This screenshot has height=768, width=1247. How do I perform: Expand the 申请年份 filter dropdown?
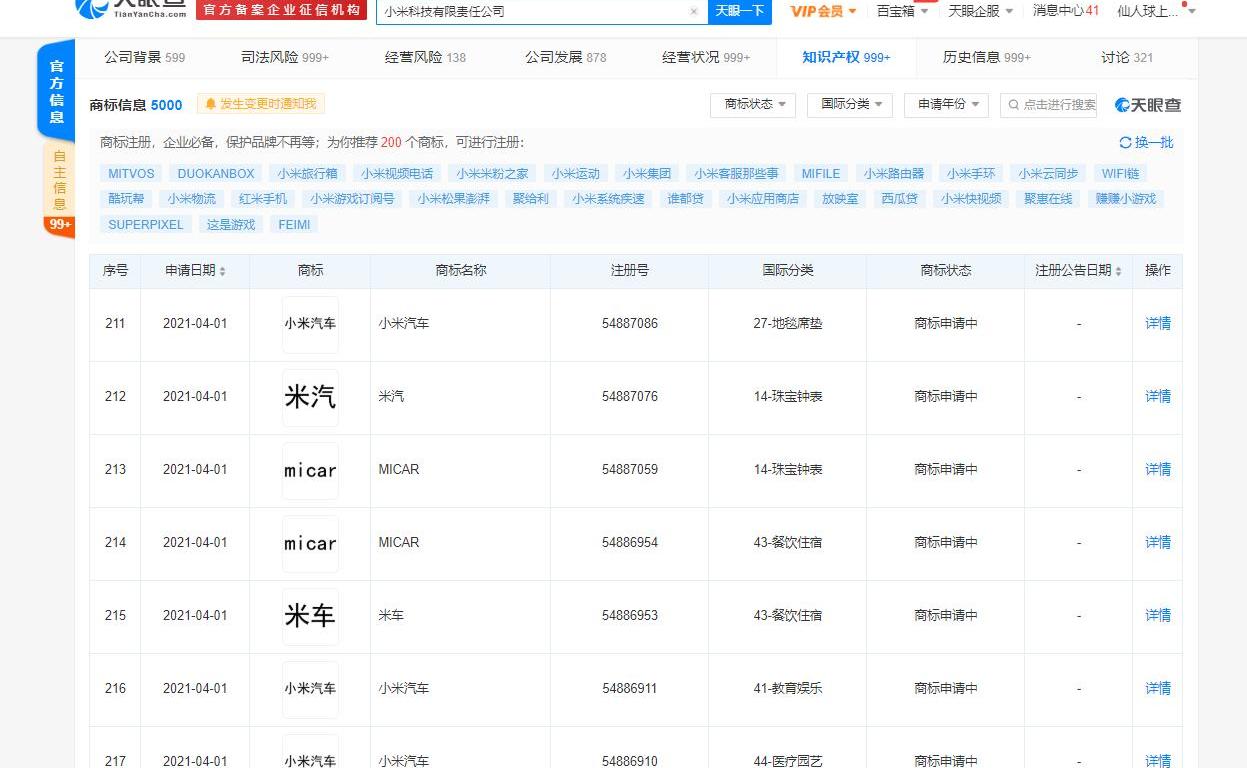pos(946,104)
